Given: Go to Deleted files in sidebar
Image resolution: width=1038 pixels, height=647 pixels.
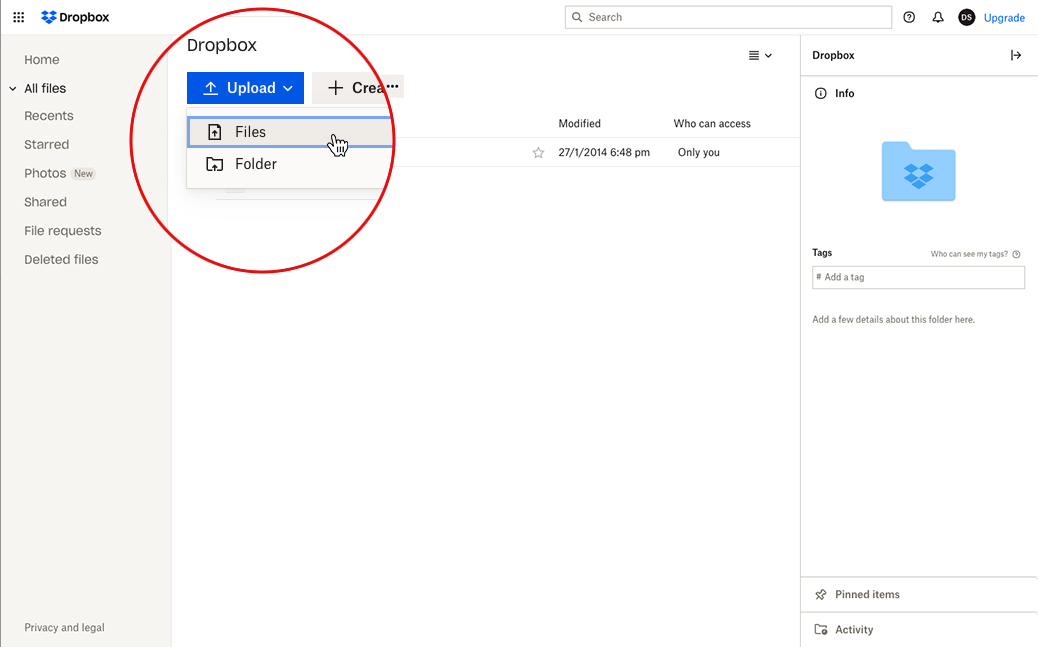Looking at the screenshot, I should click(x=61, y=259).
